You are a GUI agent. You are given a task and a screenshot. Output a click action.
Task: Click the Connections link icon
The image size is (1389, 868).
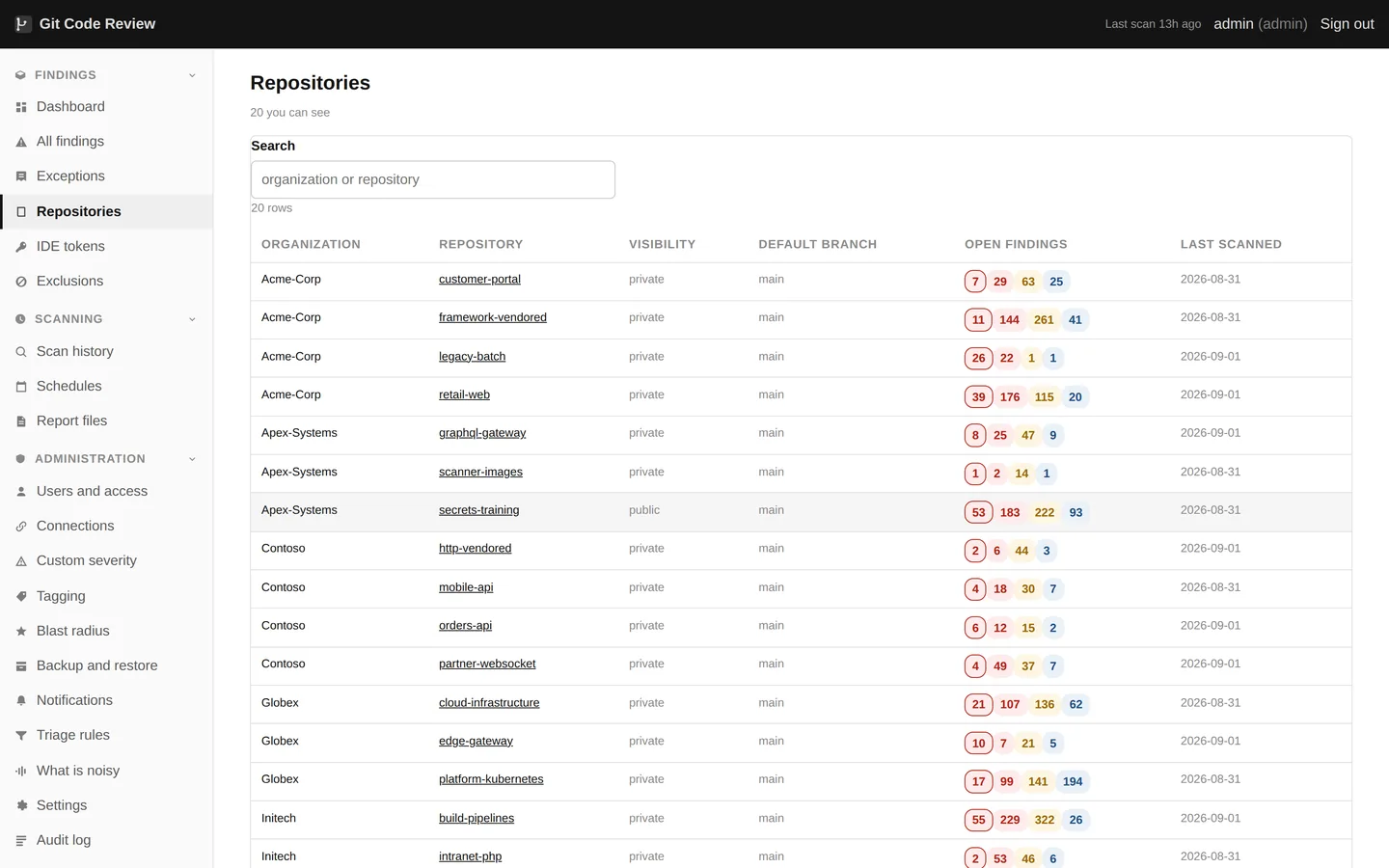(x=21, y=527)
